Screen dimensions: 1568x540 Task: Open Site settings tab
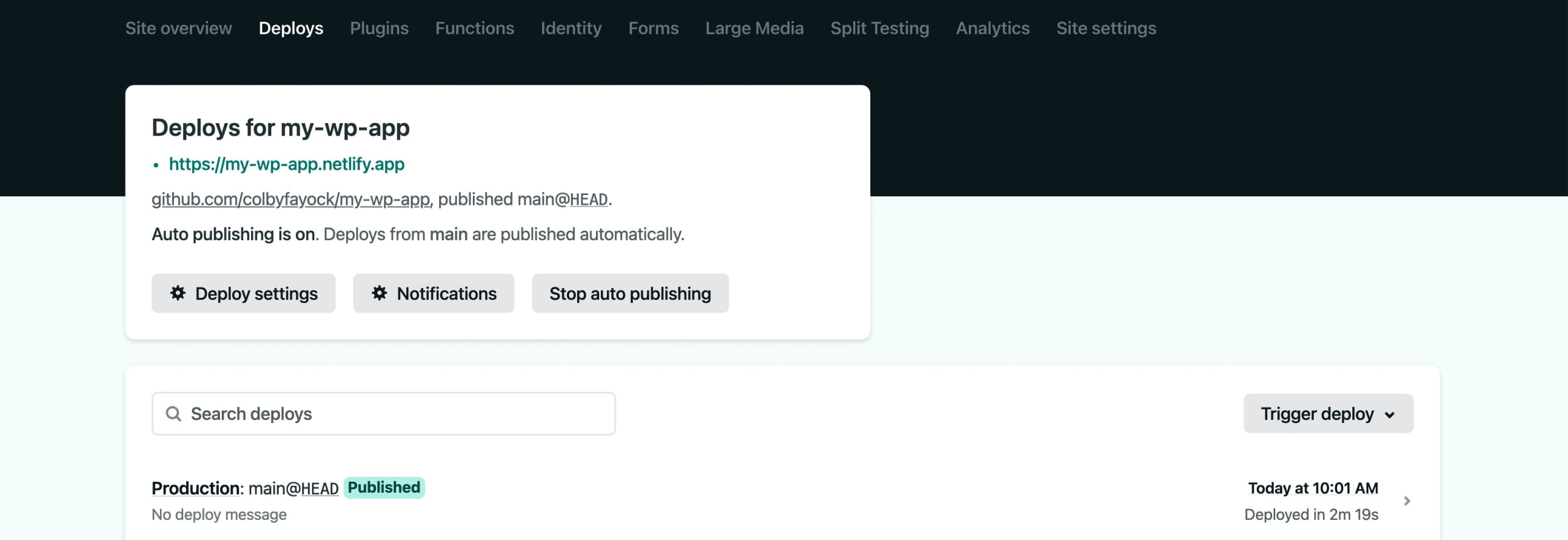(x=1106, y=28)
